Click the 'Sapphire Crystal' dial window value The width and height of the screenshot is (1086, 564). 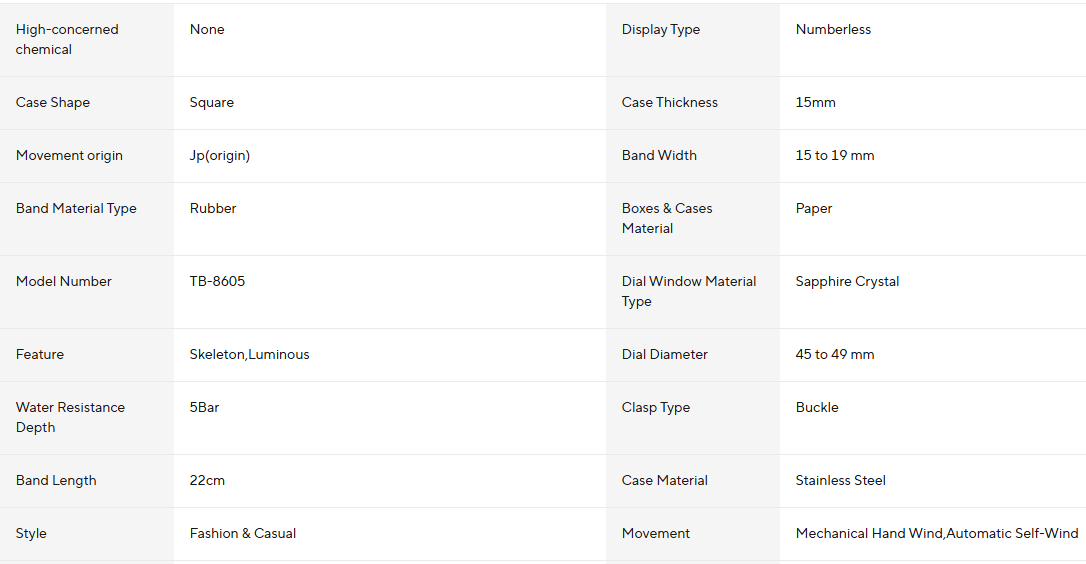(x=847, y=282)
